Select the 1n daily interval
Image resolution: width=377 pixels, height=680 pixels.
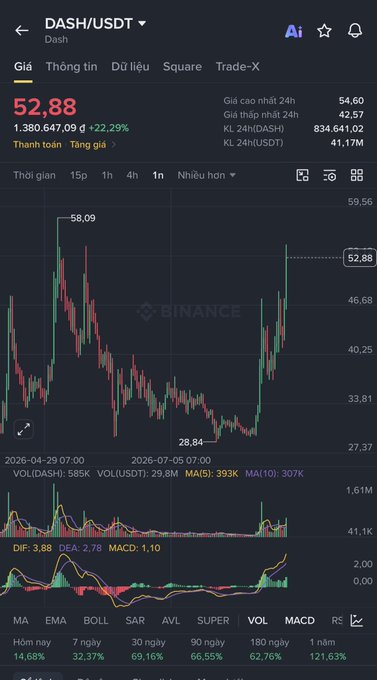pyautogui.click(x=158, y=175)
